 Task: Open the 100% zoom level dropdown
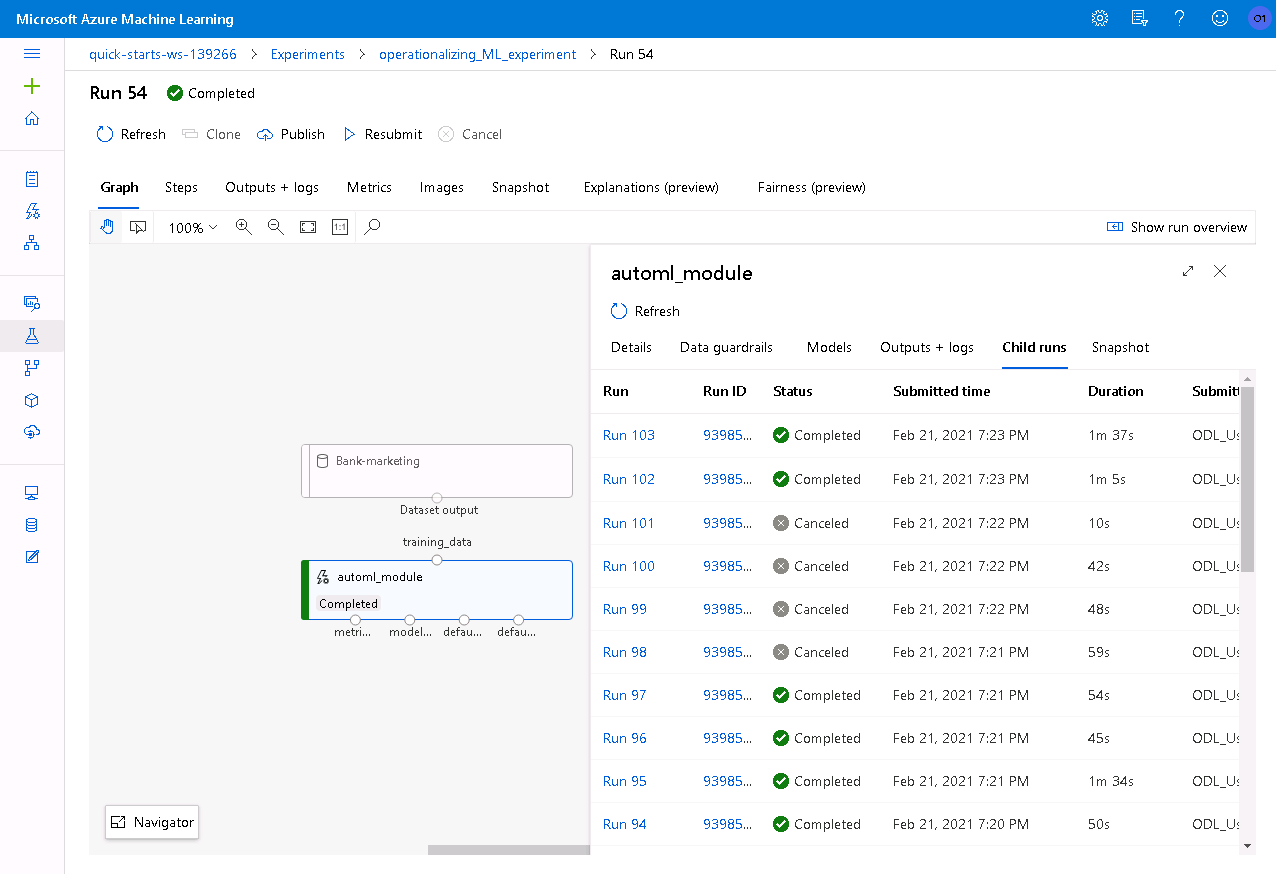point(192,228)
